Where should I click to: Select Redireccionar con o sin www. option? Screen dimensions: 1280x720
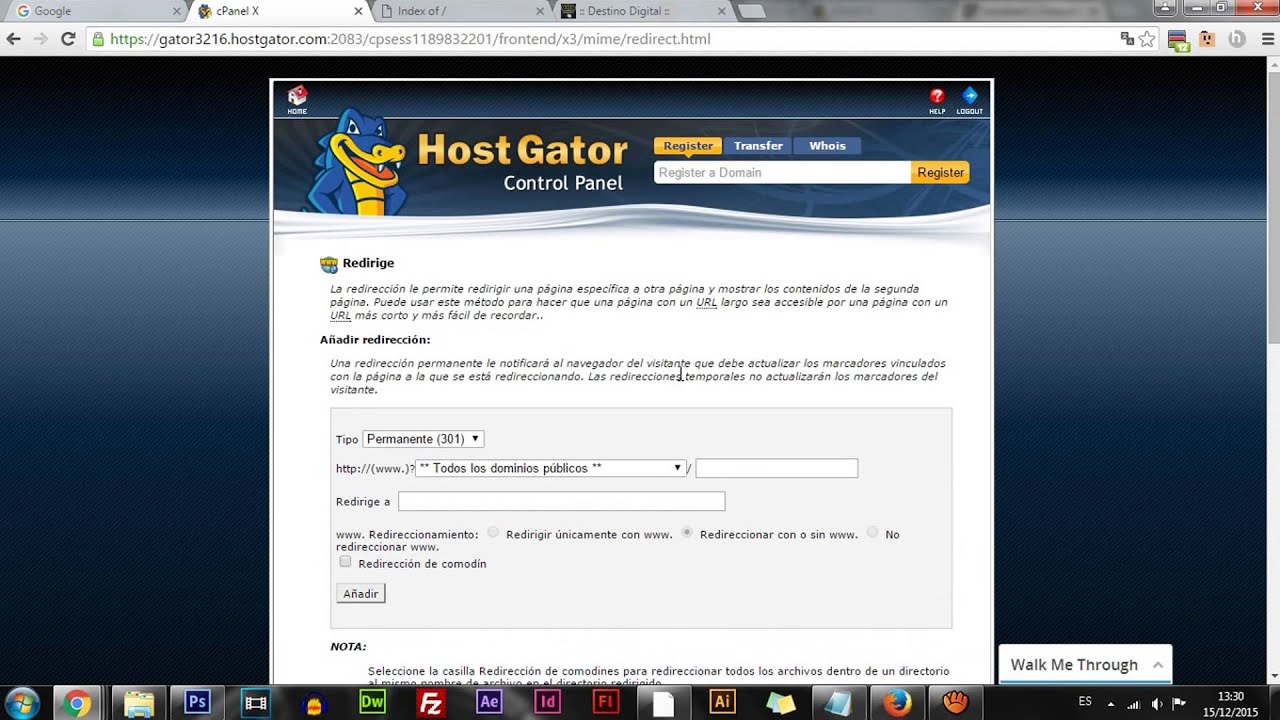pos(687,533)
